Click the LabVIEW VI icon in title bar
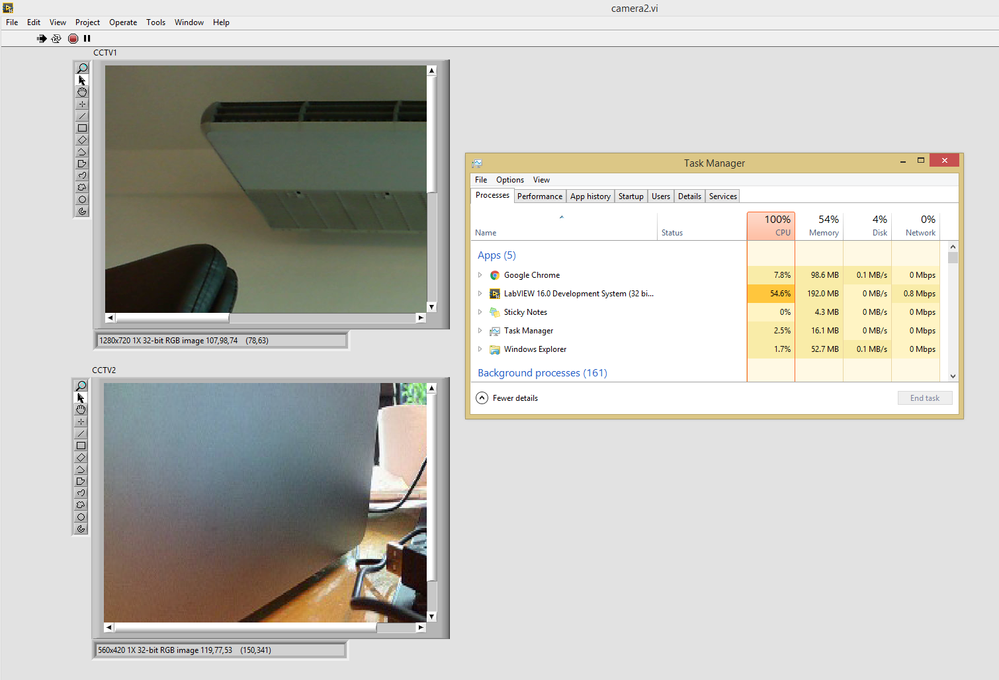The width and height of the screenshot is (999, 680). click(8, 8)
